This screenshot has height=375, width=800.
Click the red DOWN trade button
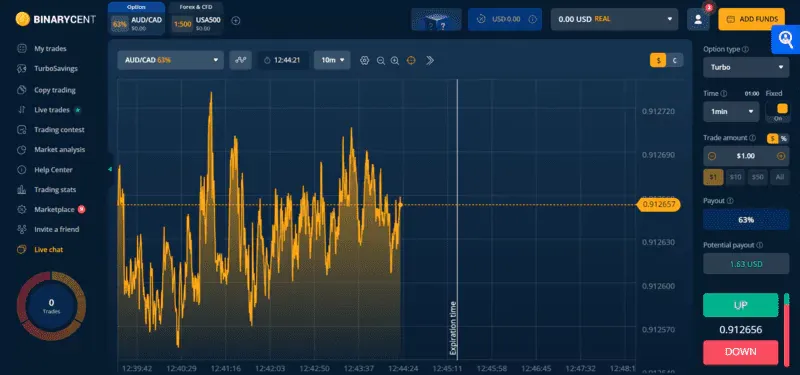coord(740,352)
